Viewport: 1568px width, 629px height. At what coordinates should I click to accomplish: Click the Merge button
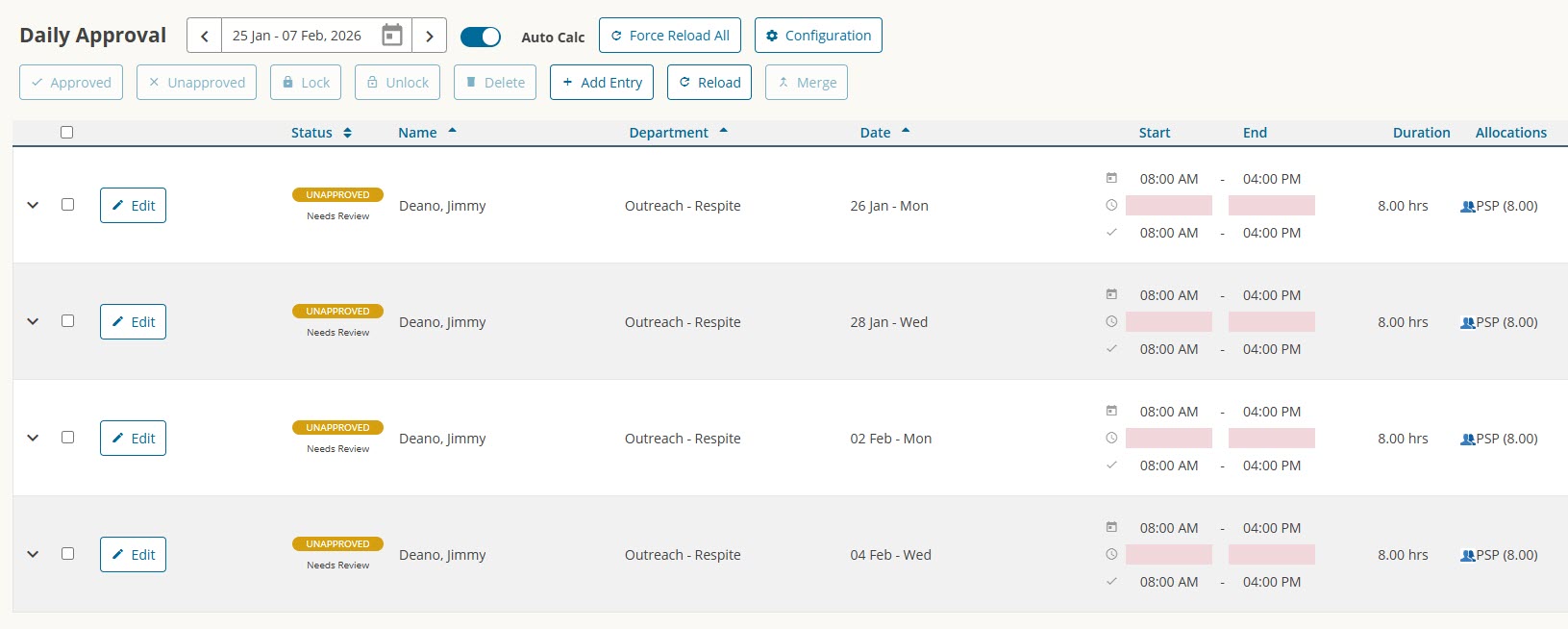click(807, 83)
